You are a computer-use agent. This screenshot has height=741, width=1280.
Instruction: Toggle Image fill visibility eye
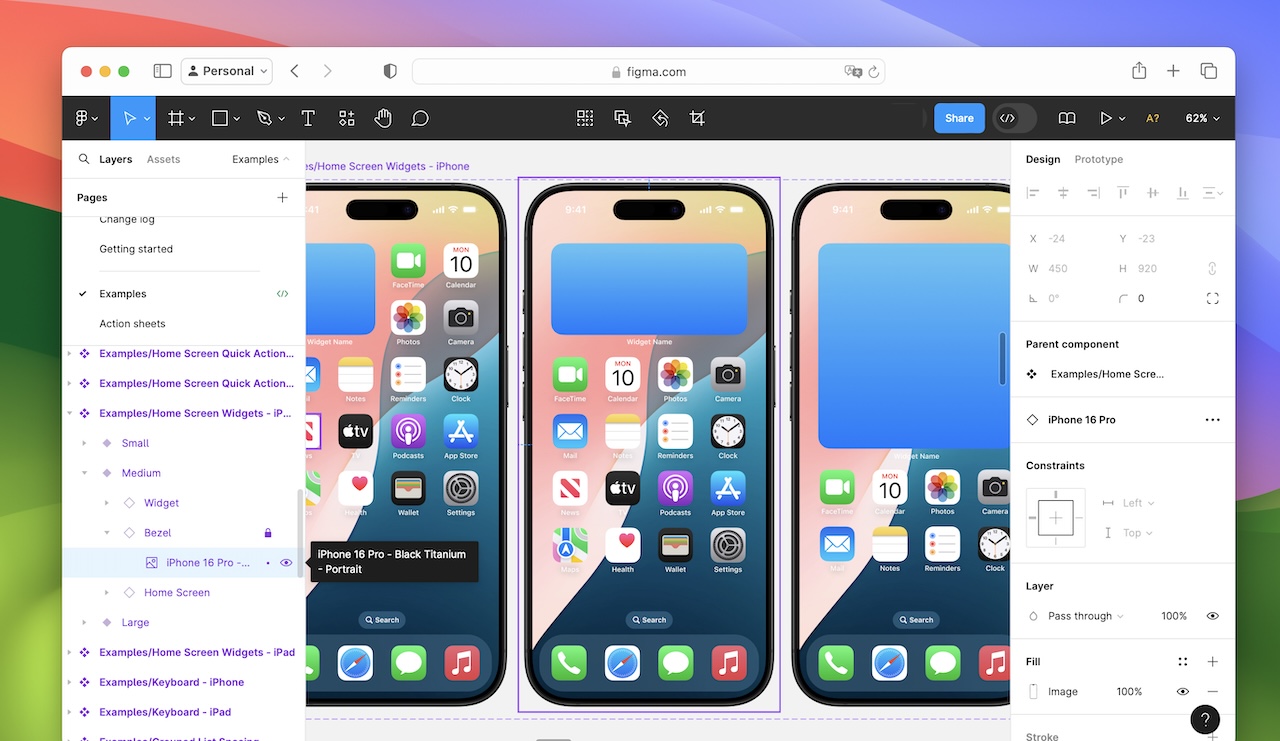1183,692
